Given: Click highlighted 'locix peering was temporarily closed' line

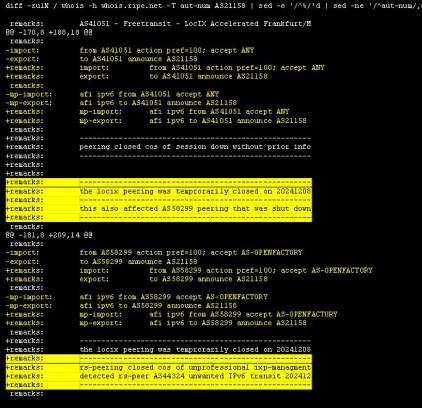Looking at the screenshot, I should pos(159,191).
